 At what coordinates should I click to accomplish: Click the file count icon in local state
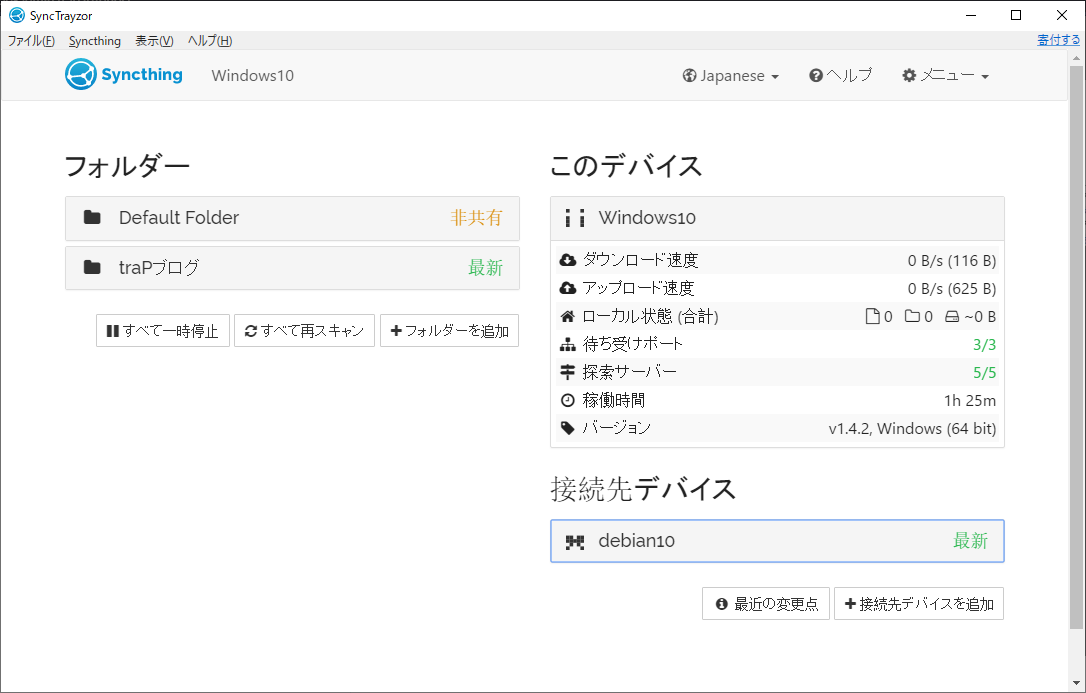point(873,316)
